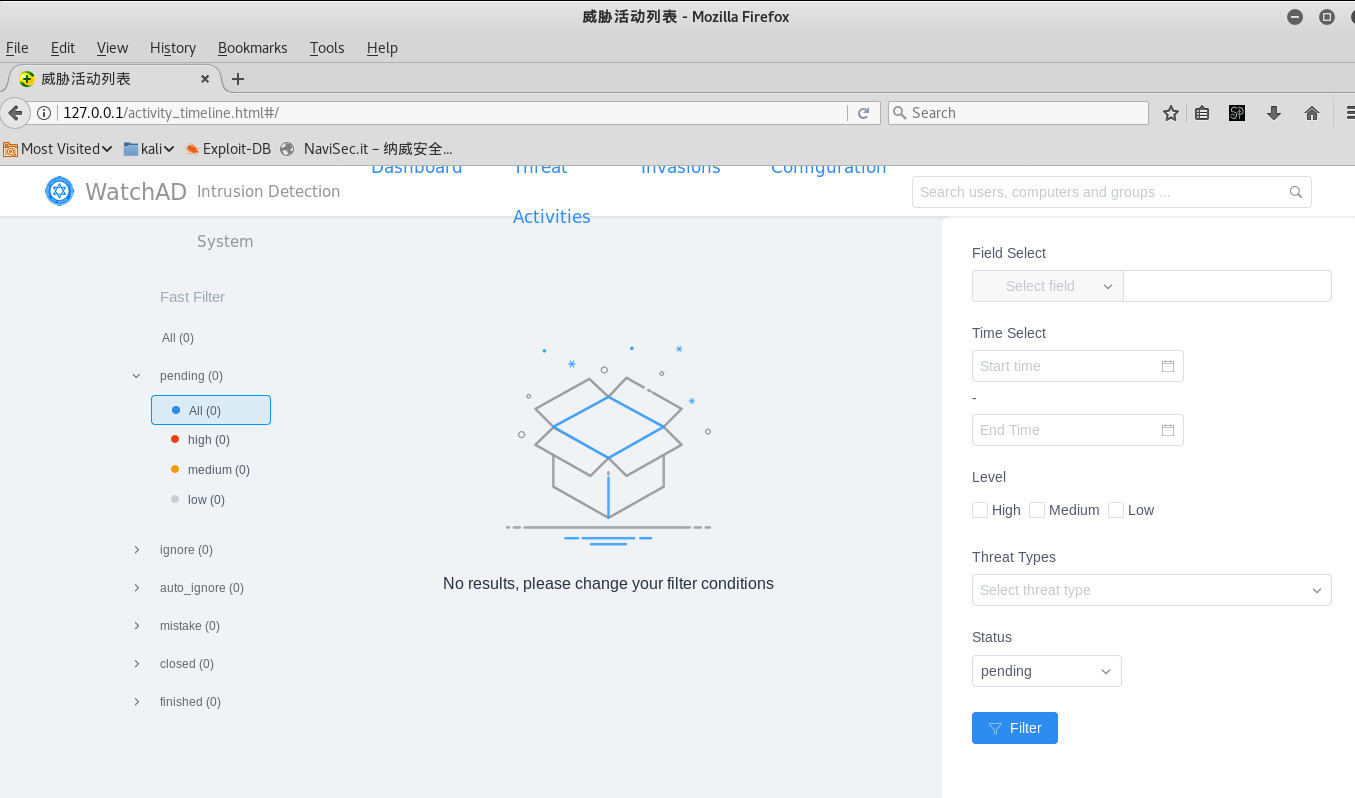Image resolution: width=1355 pixels, height=798 pixels.
Task: Open the Select threat type dropdown
Action: point(1150,590)
